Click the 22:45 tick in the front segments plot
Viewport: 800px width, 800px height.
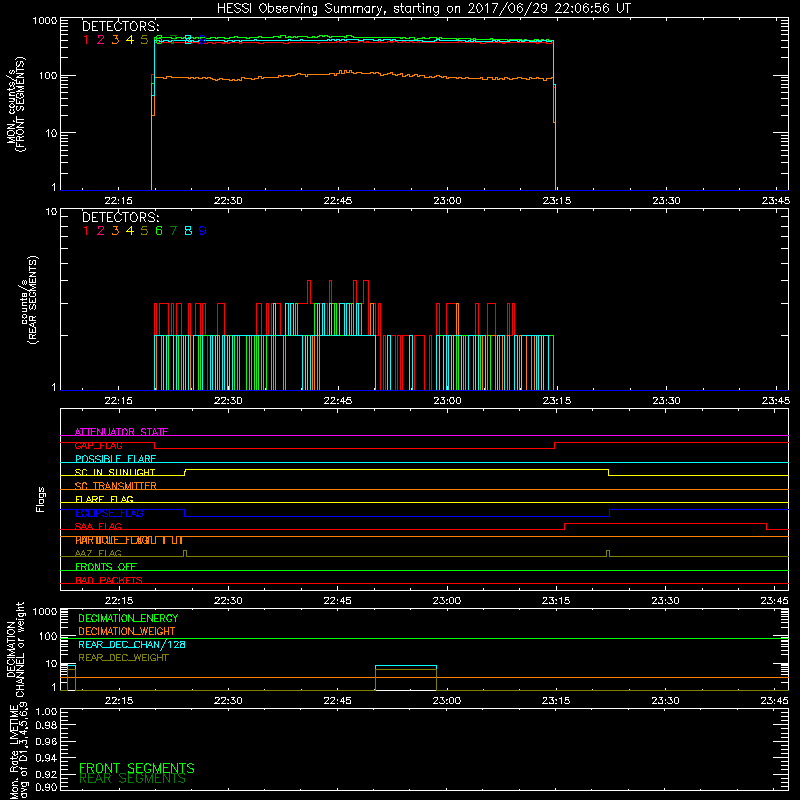[x=338, y=201]
